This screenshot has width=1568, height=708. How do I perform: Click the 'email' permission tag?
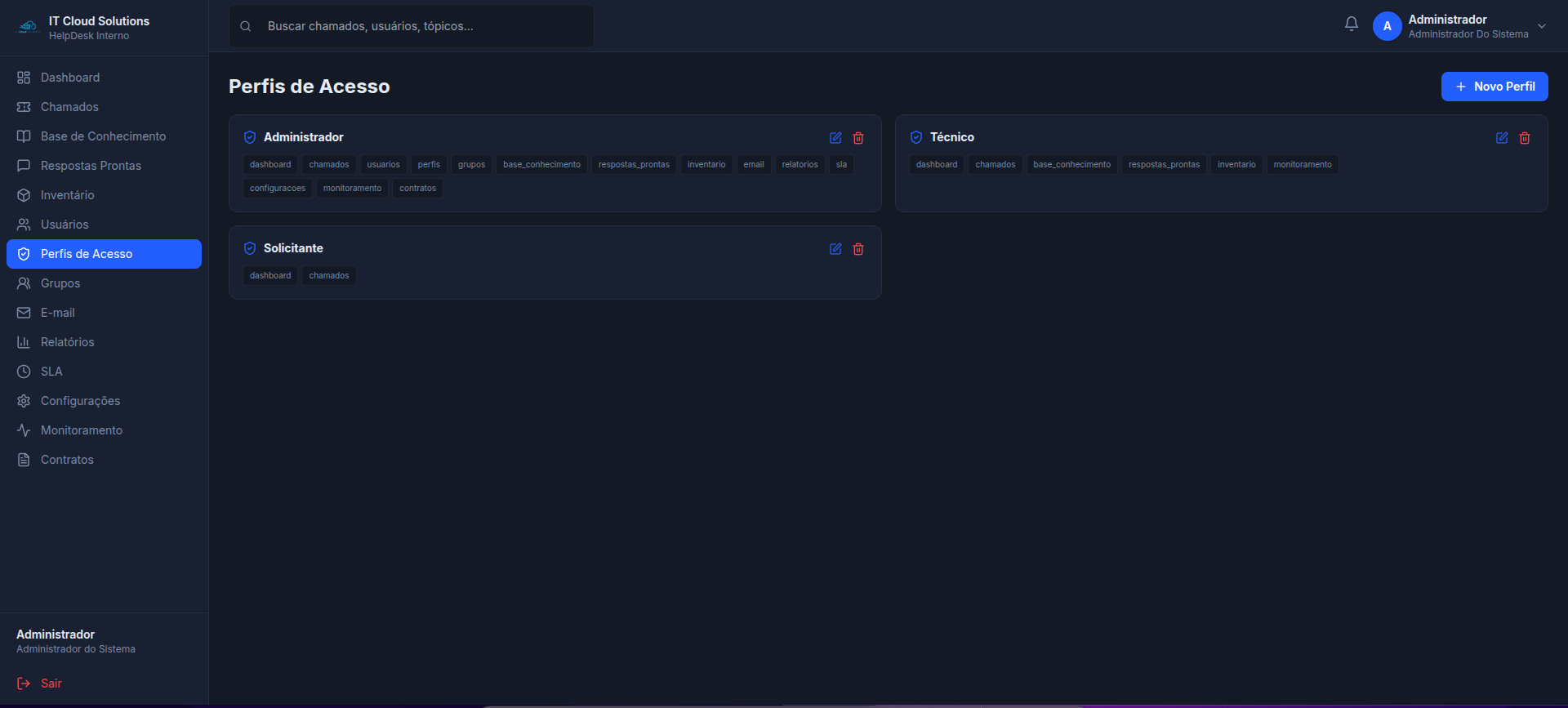click(754, 164)
